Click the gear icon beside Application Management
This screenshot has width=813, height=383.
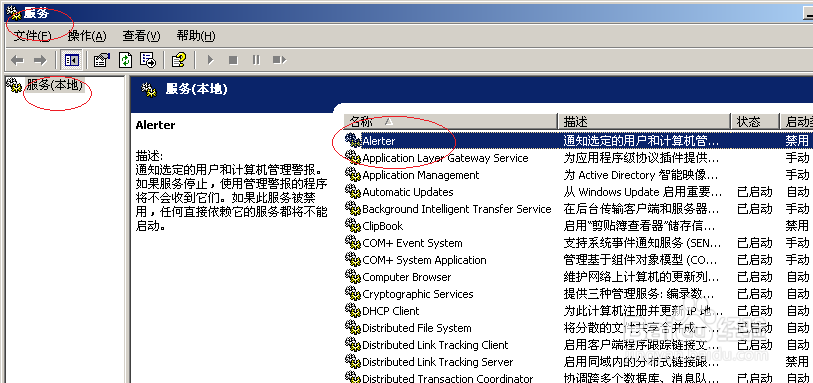(x=353, y=175)
